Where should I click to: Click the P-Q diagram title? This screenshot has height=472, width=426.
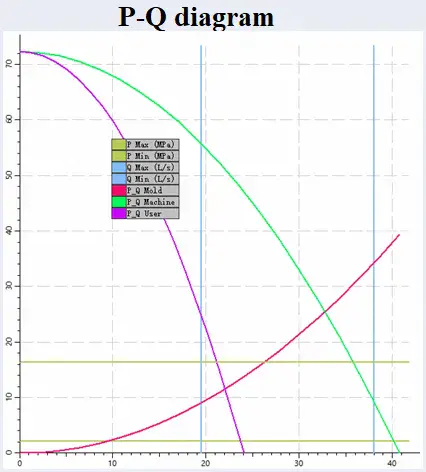pos(196,17)
